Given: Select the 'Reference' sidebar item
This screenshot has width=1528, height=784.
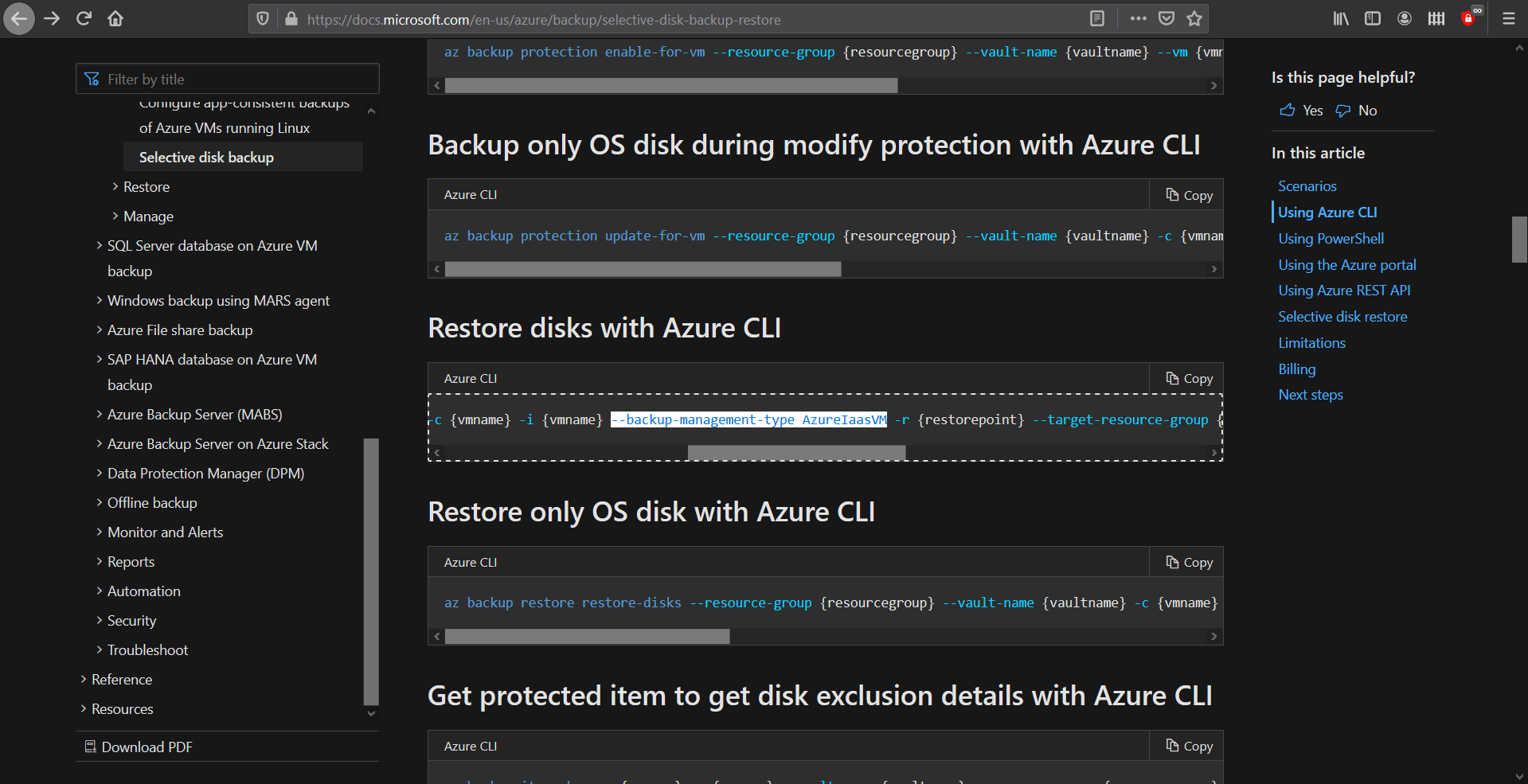Looking at the screenshot, I should [x=121, y=679].
